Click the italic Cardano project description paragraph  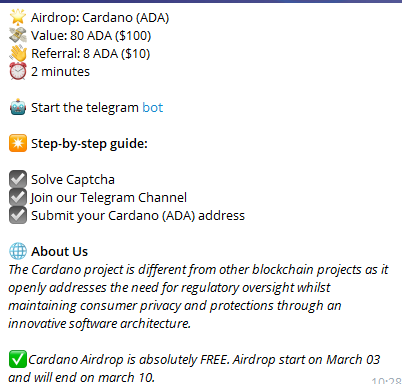coord(198,296)
